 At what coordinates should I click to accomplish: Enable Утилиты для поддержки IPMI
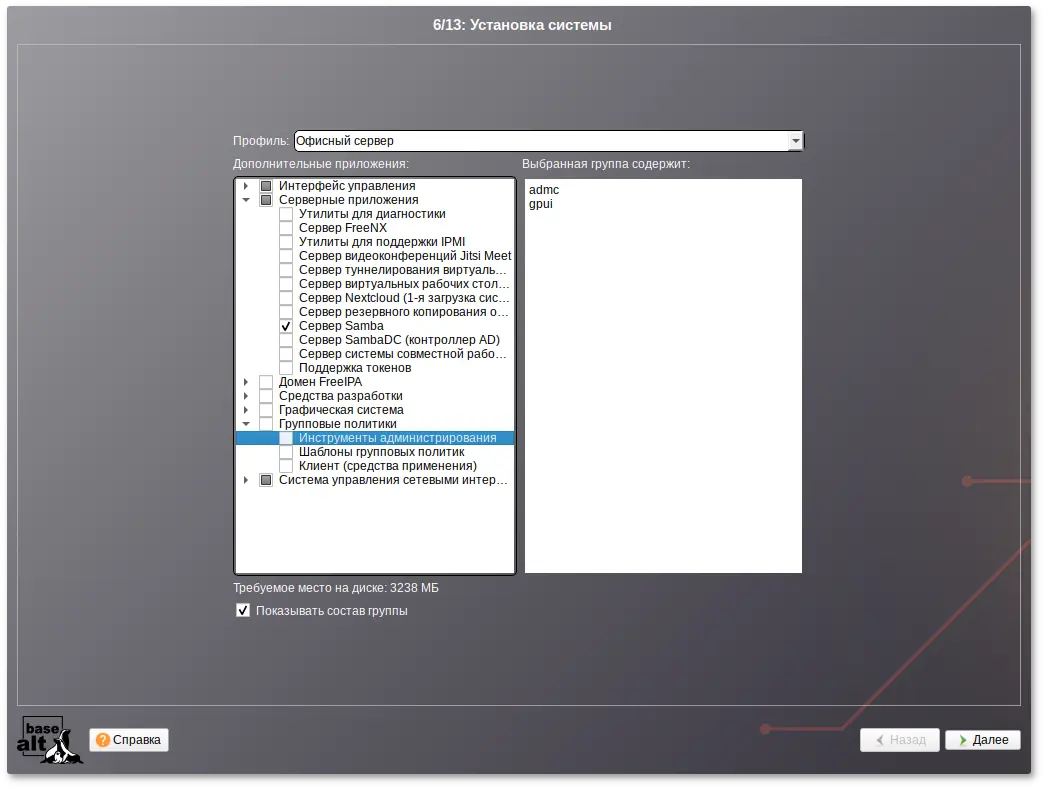pyautogui.click(x=286, y=242)
